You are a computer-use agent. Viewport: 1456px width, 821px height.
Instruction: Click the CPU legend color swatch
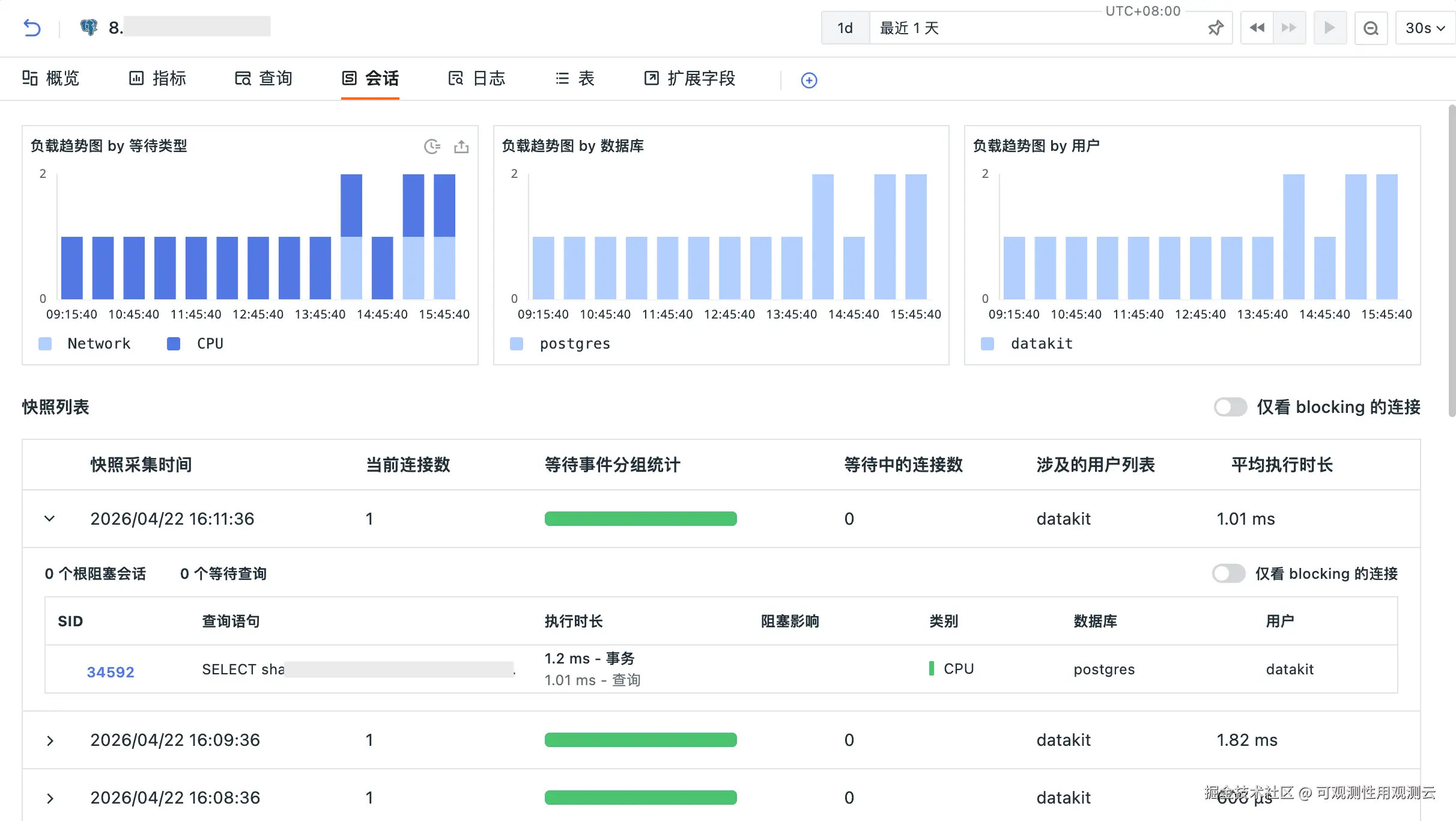pos(174,344)
